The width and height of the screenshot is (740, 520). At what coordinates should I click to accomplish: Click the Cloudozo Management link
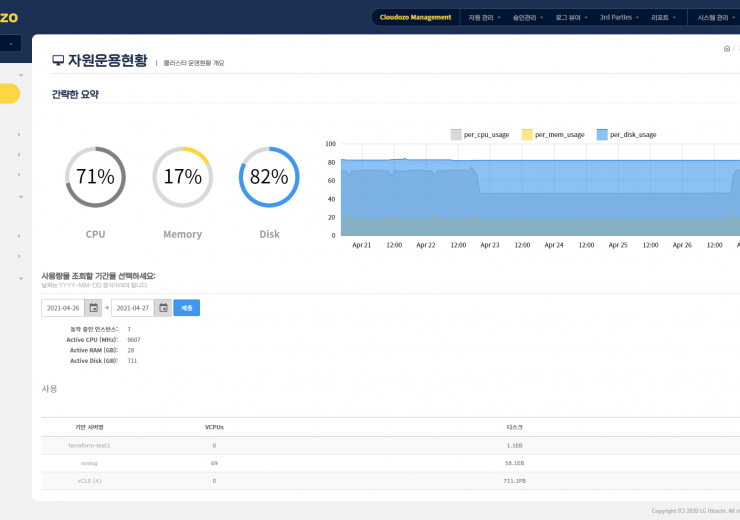click(x=415, y=17)
